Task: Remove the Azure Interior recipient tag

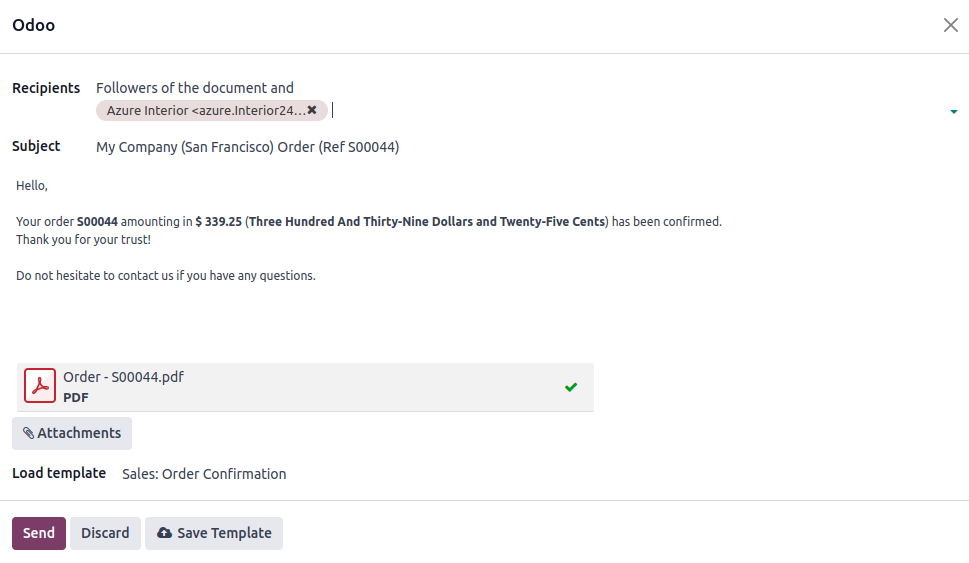Action: (x=312, y=110)
